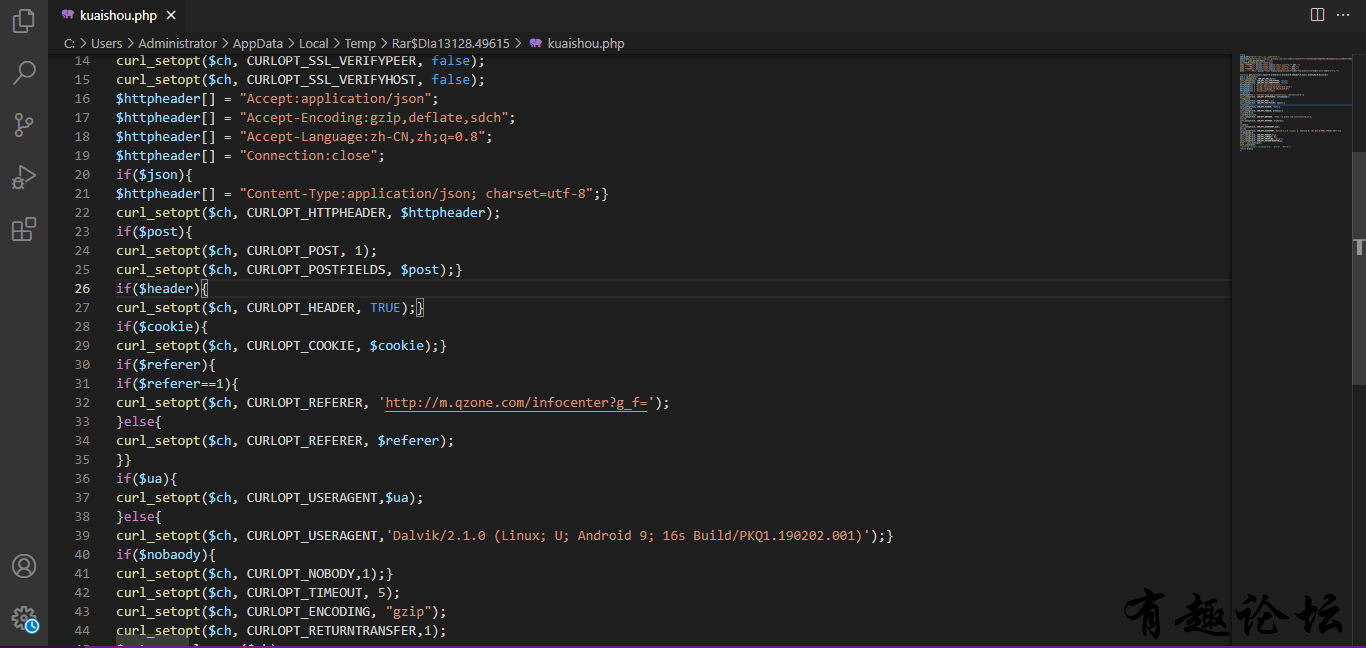Open the editor More Actions menu
The image size is (1366, 648).
pos(1343,15)
